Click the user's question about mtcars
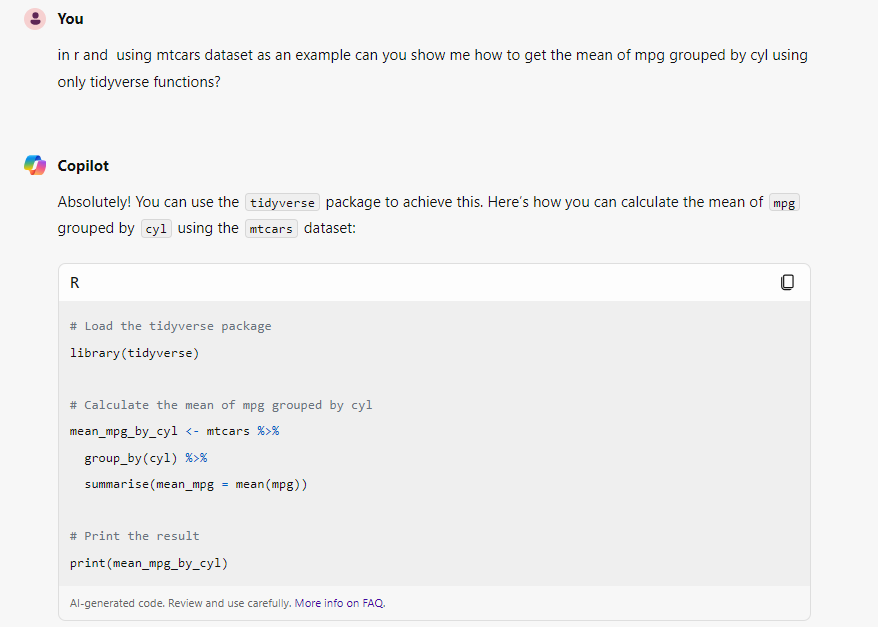The width and height of the screenshot is (878, 627). pyautogui.click(x=432, y=68)
